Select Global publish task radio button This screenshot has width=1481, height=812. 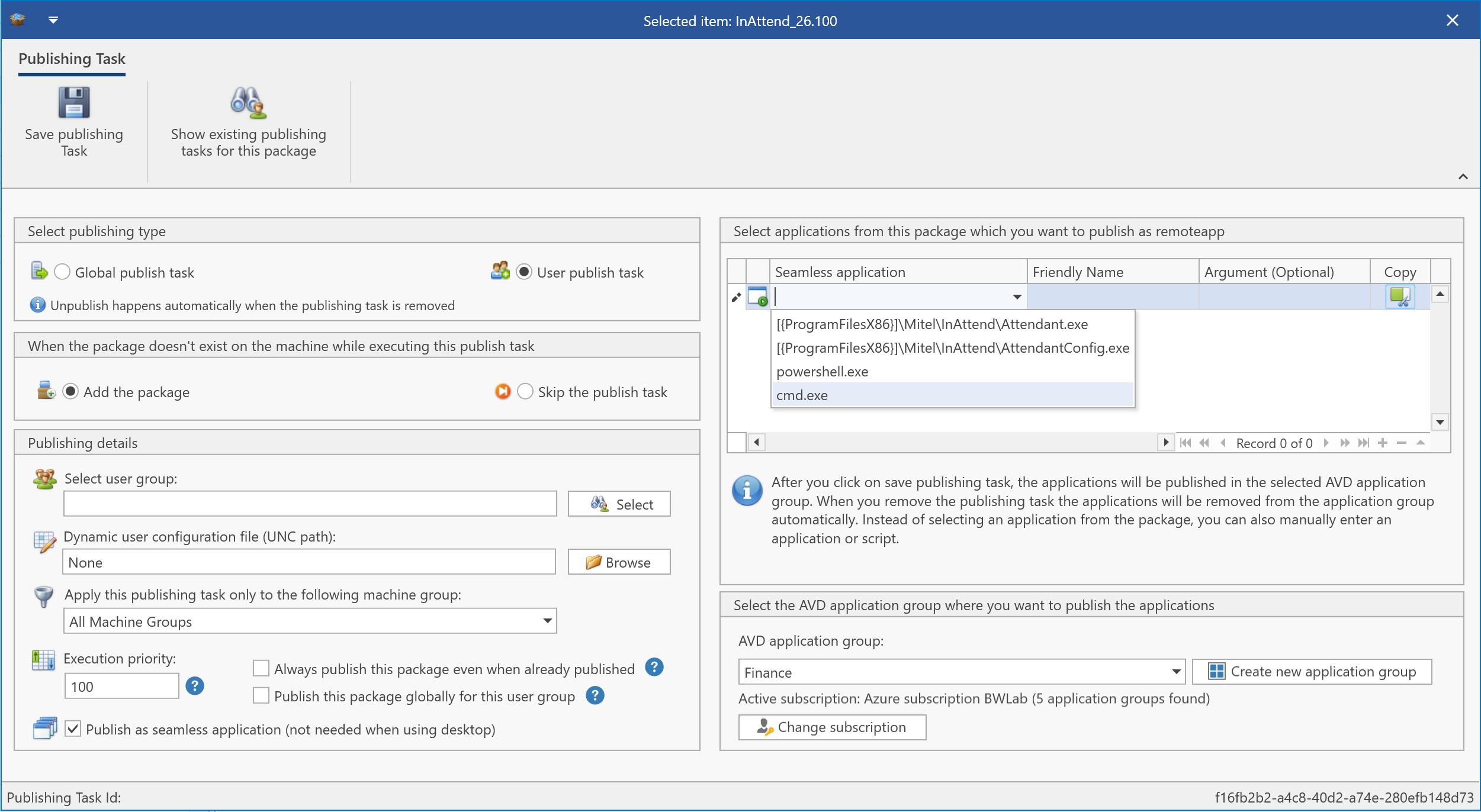click(62, 272)
